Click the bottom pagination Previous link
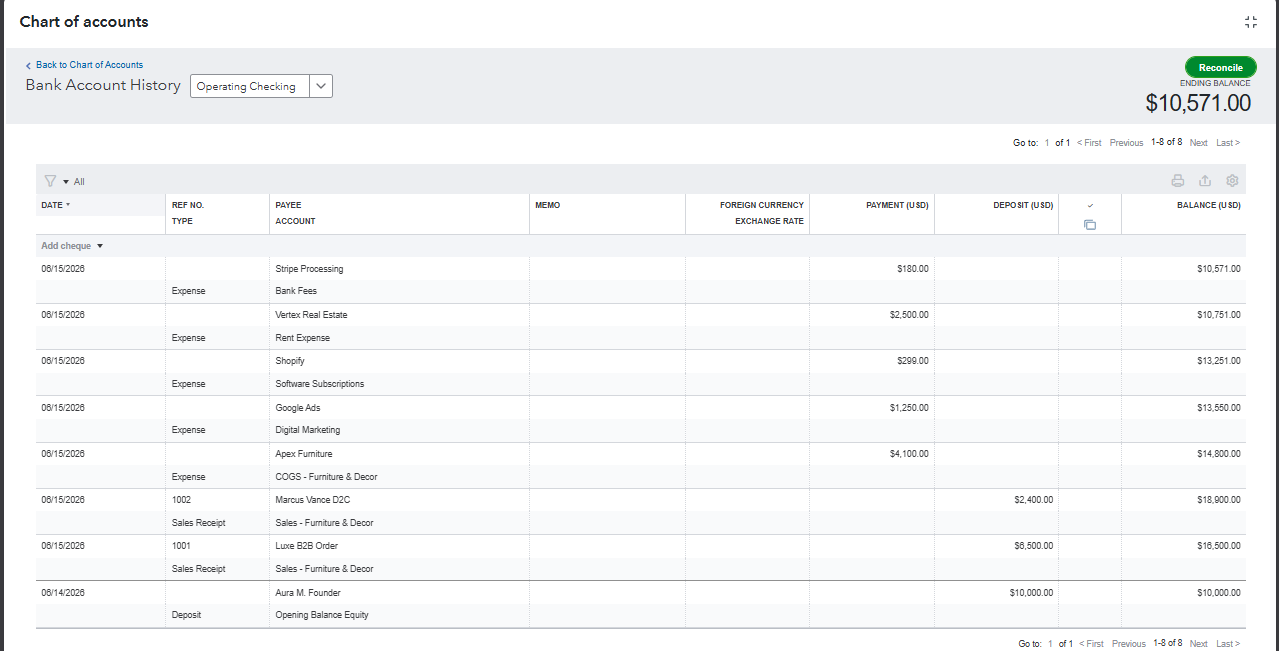 pyautogui.click(x=1128, y=644)
